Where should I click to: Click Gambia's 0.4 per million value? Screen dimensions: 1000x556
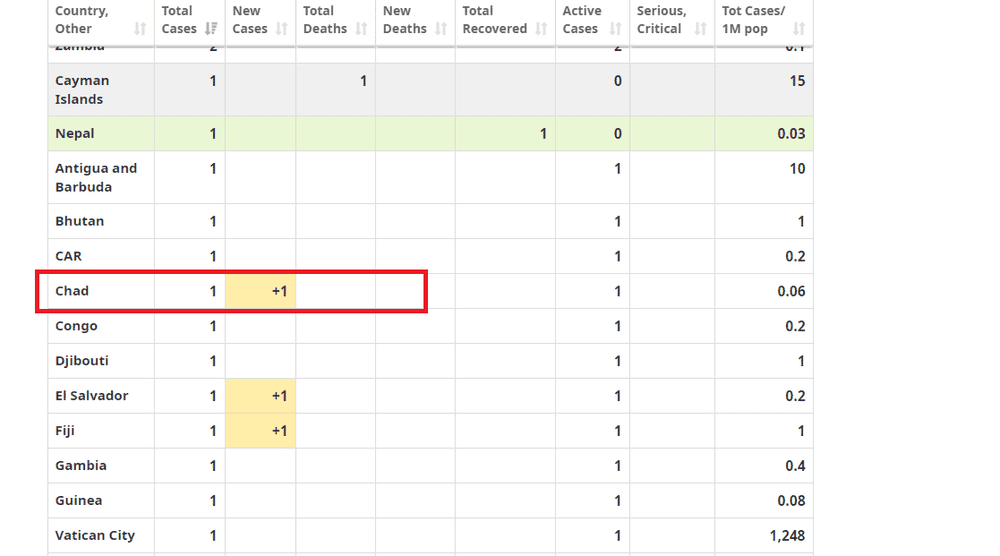pos(795,466)
